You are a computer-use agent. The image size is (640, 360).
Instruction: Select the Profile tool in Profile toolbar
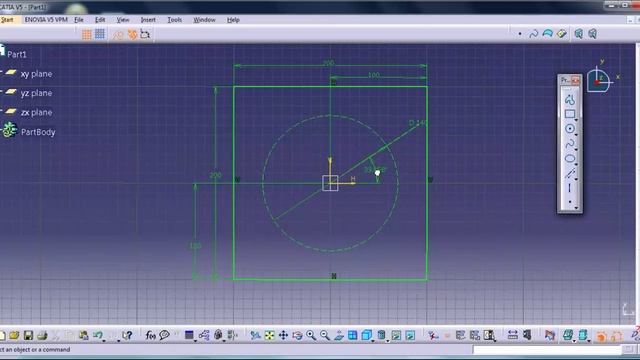tap(570, 99)
